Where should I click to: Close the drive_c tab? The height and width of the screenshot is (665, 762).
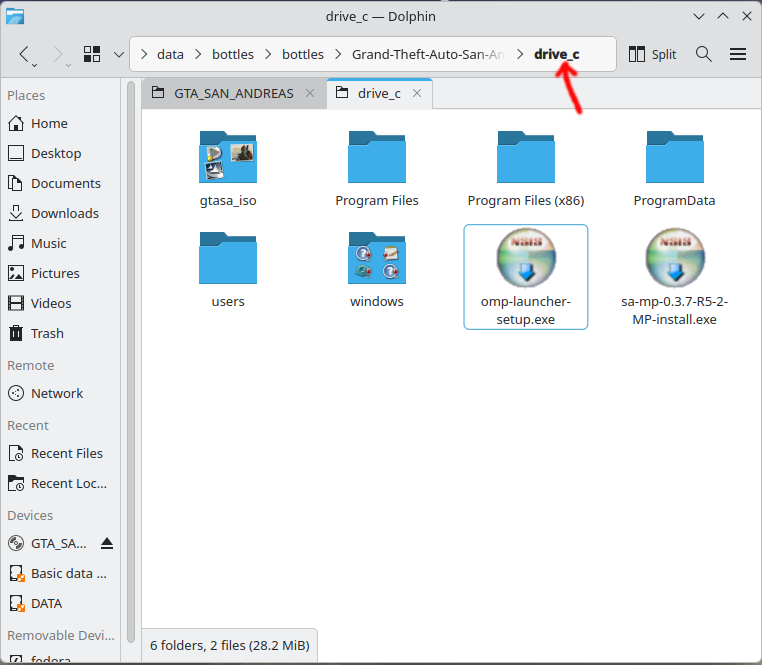point(417,93)
